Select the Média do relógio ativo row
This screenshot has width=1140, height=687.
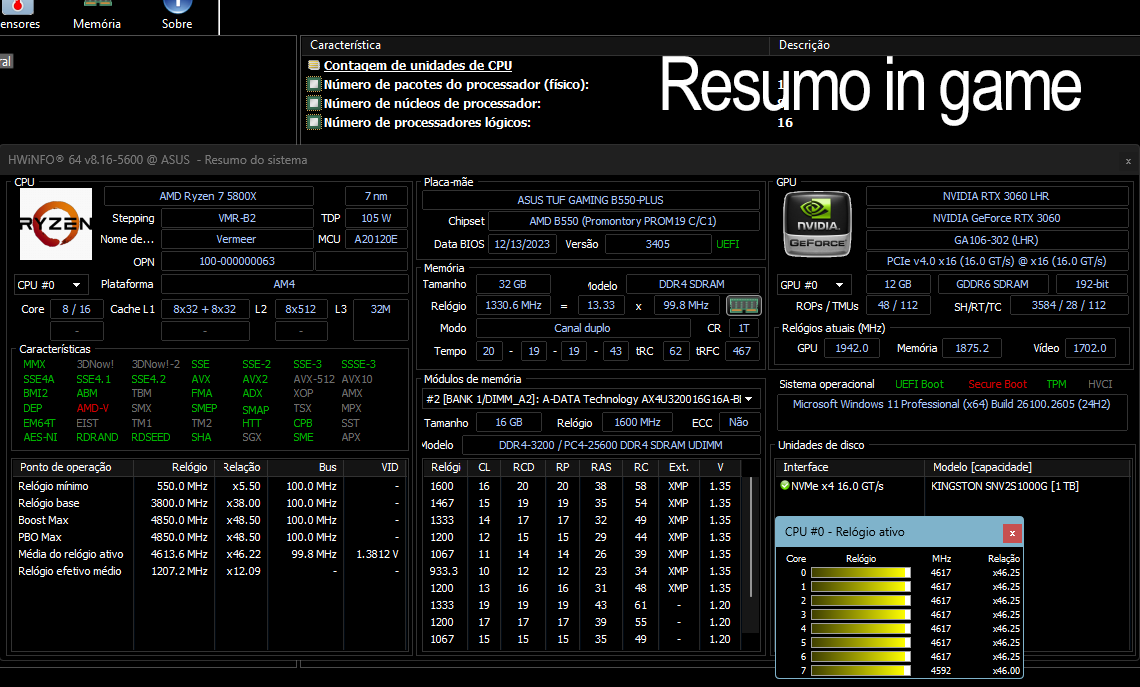point(209,554)
